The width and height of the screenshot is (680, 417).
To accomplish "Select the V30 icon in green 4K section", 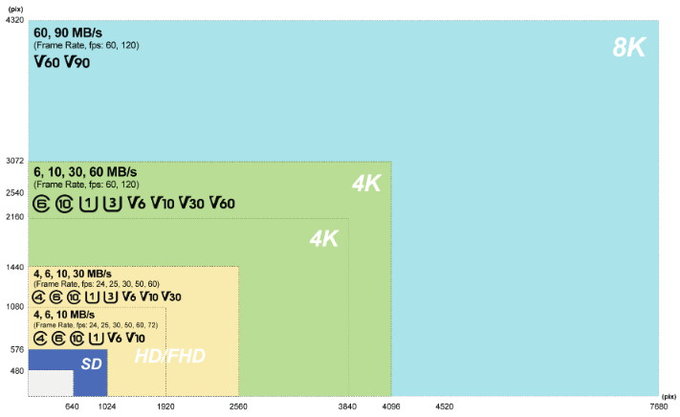I will [x=191, y=203].
